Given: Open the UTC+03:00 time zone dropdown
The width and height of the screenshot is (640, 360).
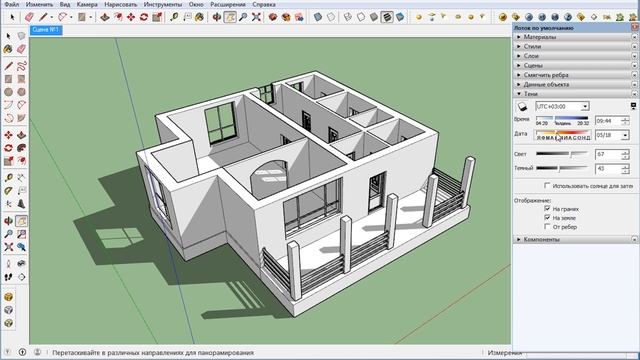Looking at the screenshot, I should 585,107.
